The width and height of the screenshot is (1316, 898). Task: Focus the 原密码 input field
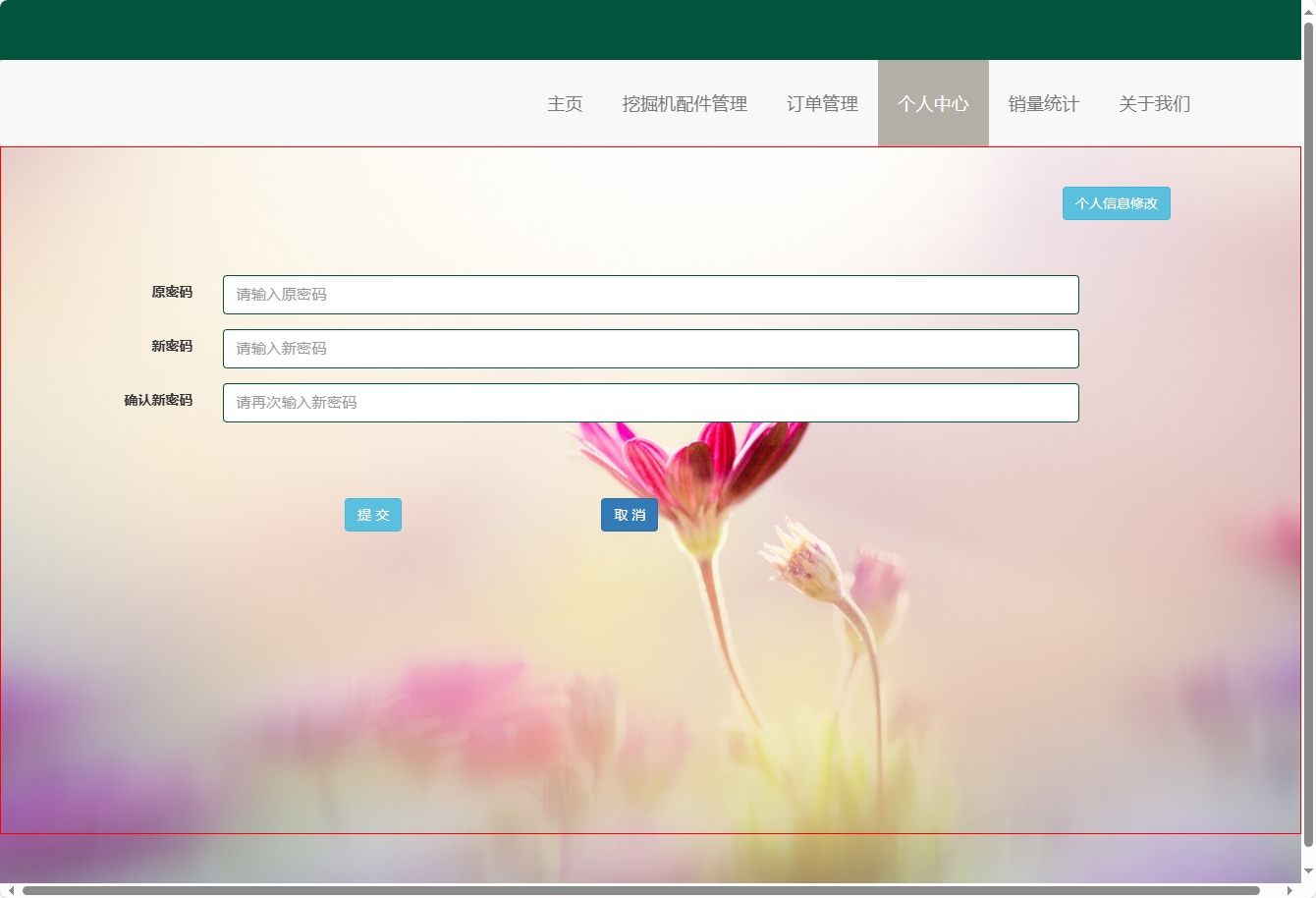(650, 295)
